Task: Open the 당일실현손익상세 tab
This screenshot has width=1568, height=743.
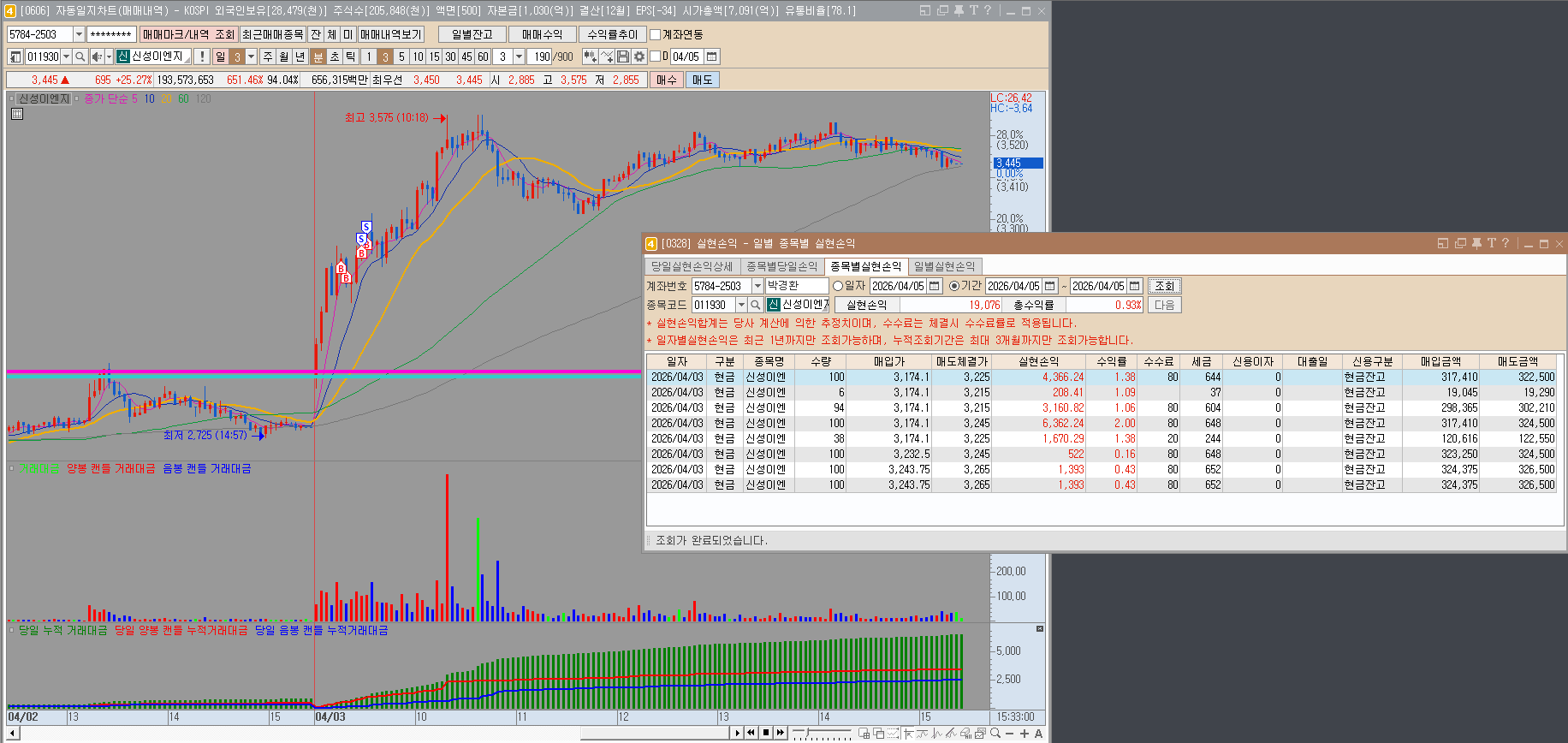Action: (692, 267)
